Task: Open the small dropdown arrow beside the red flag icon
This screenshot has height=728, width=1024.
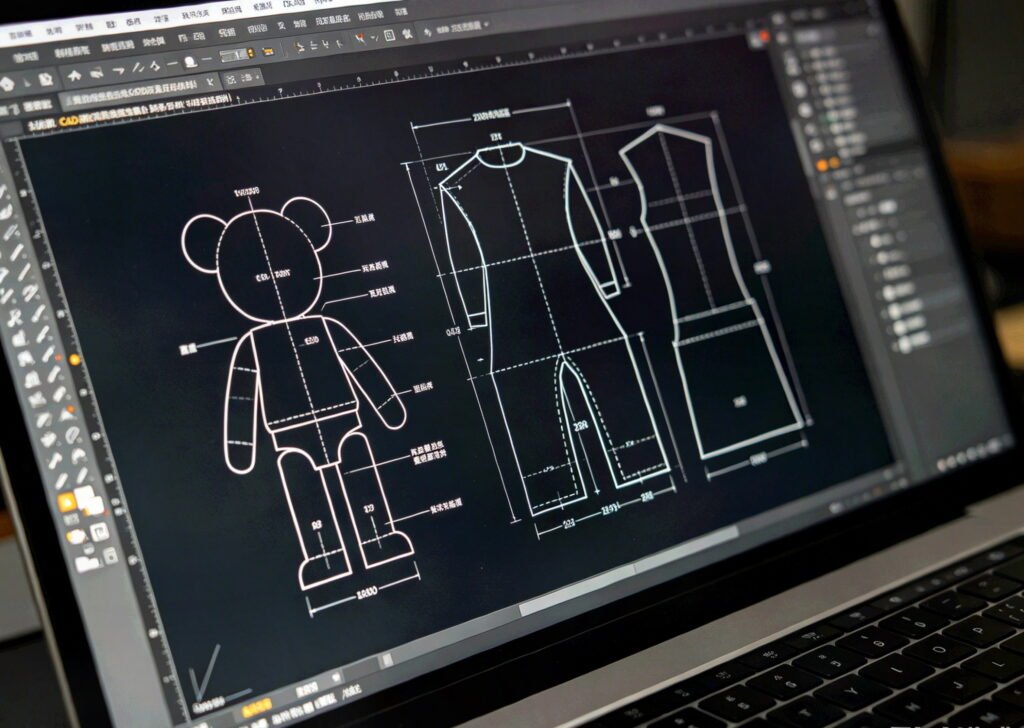Action: pos(374,39)
